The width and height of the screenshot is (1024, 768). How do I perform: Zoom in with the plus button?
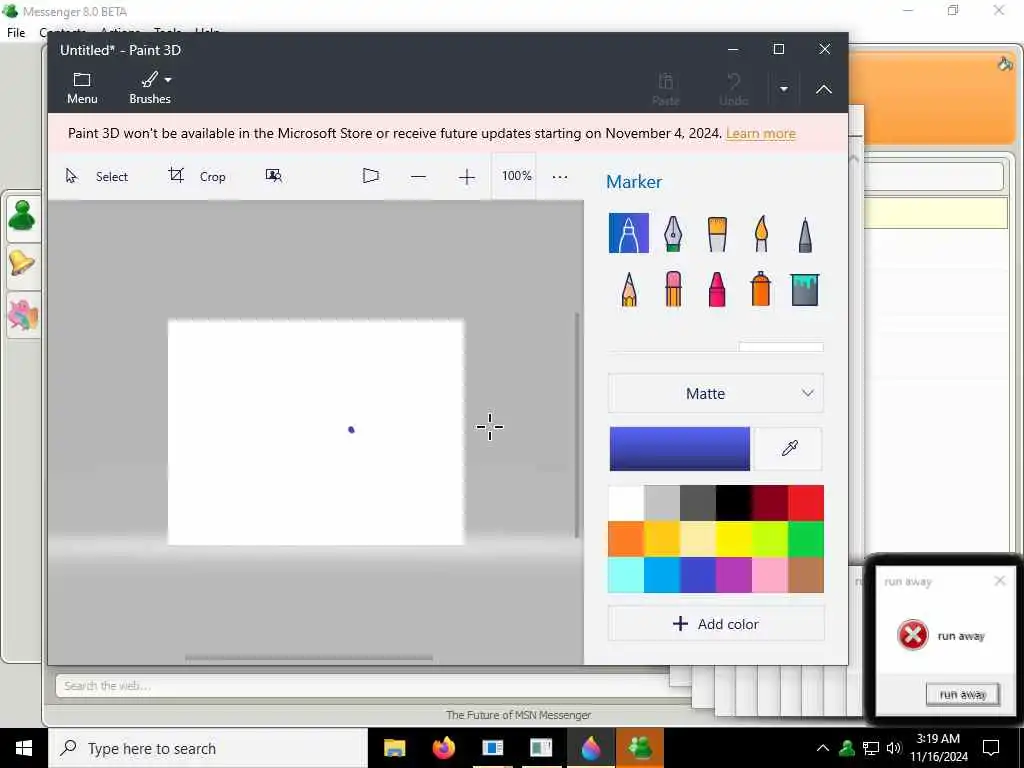pyautogui.click(x=466, y=176)
